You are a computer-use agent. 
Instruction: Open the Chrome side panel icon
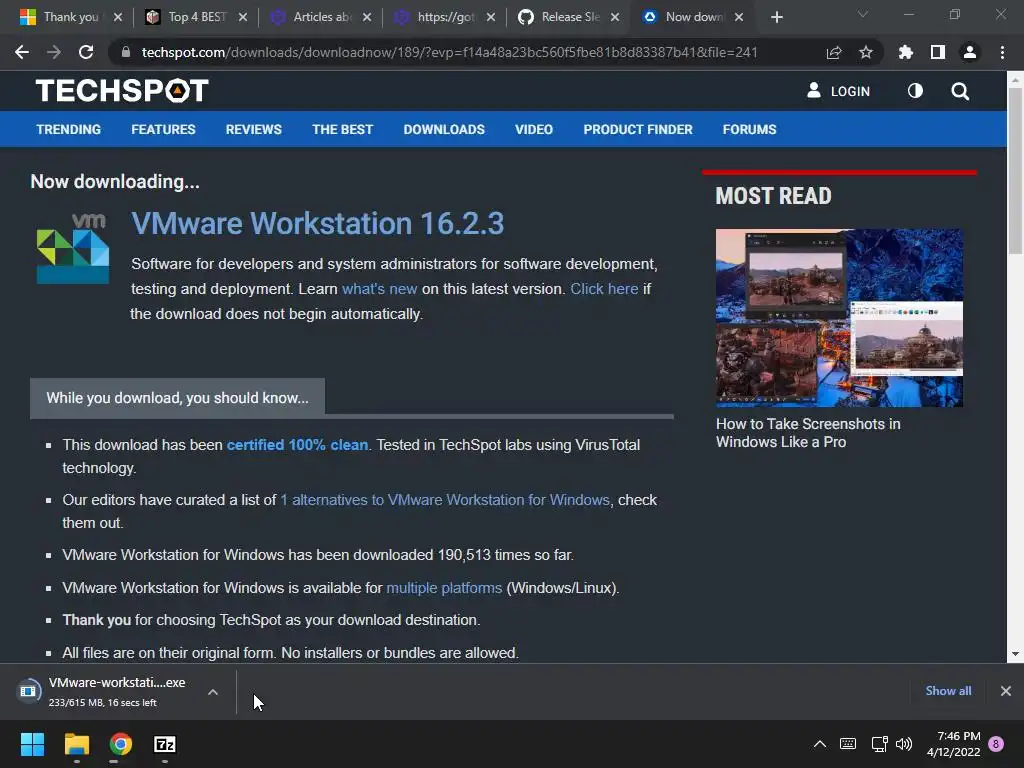click(938, 52)
